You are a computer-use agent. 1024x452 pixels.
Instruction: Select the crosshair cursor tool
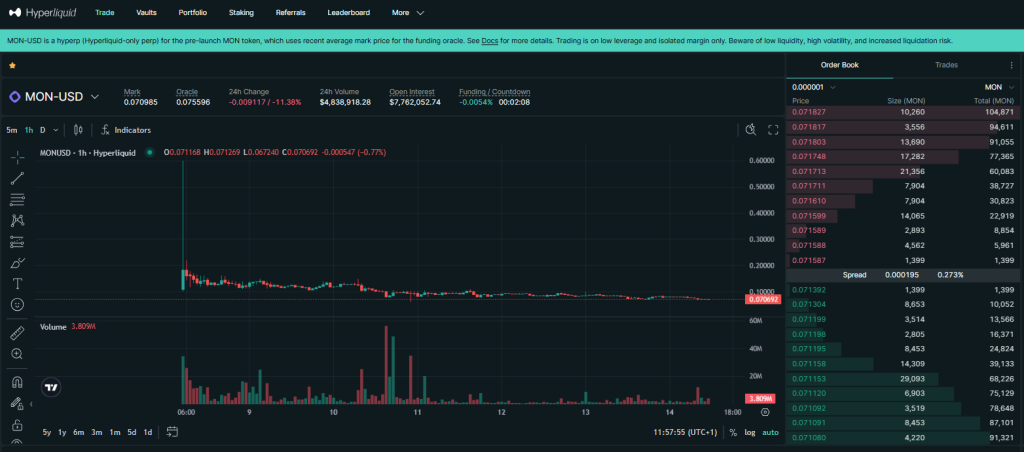click(x=17, y=157)
